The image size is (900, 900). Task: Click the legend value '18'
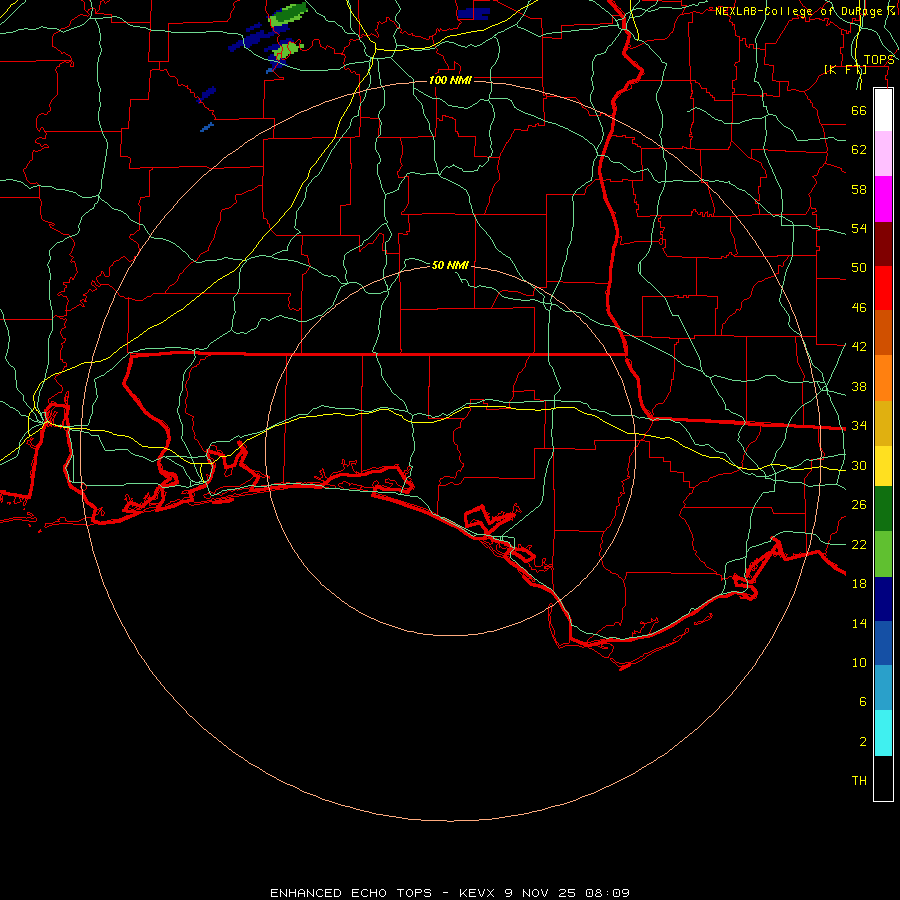[x=859, y=583]
